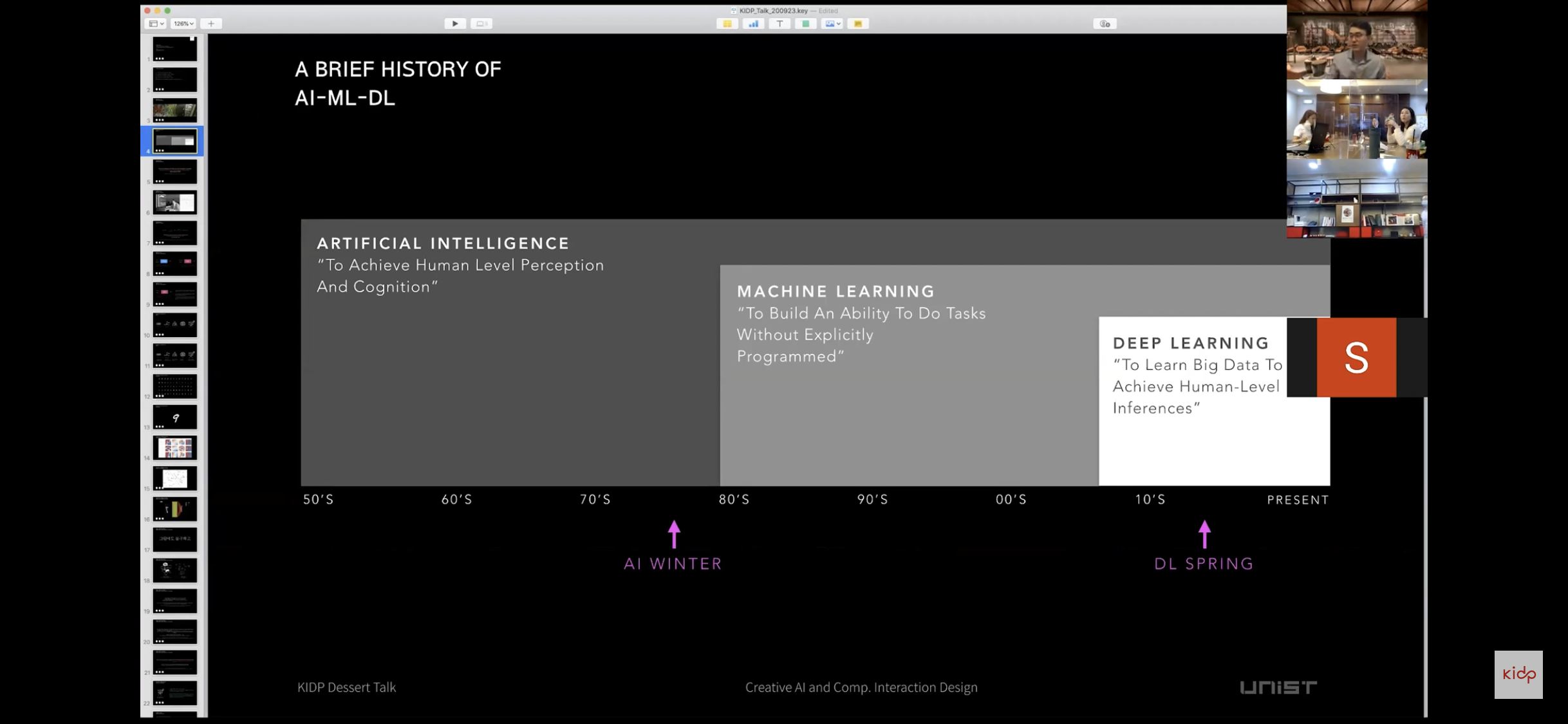Viewport: 1568px width, 724px height.
Task: Open the 126% zoom level dropdown
Action: (x=183, y=24)
